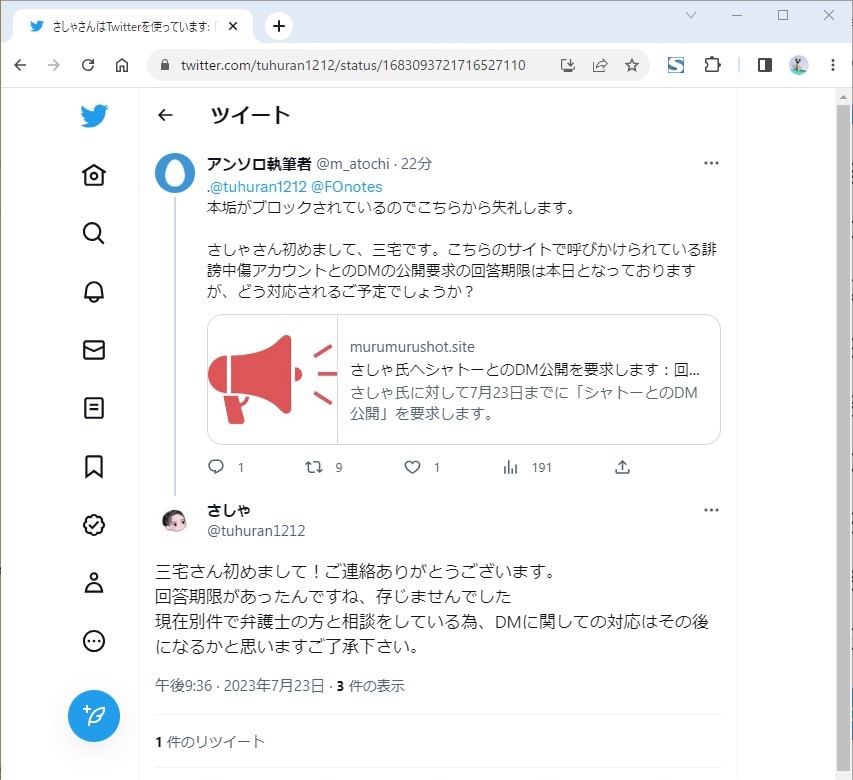Open Chrome three-dot menu
Image resolution: width=853 pixels, height=780 pixels.
pos(833,65)
